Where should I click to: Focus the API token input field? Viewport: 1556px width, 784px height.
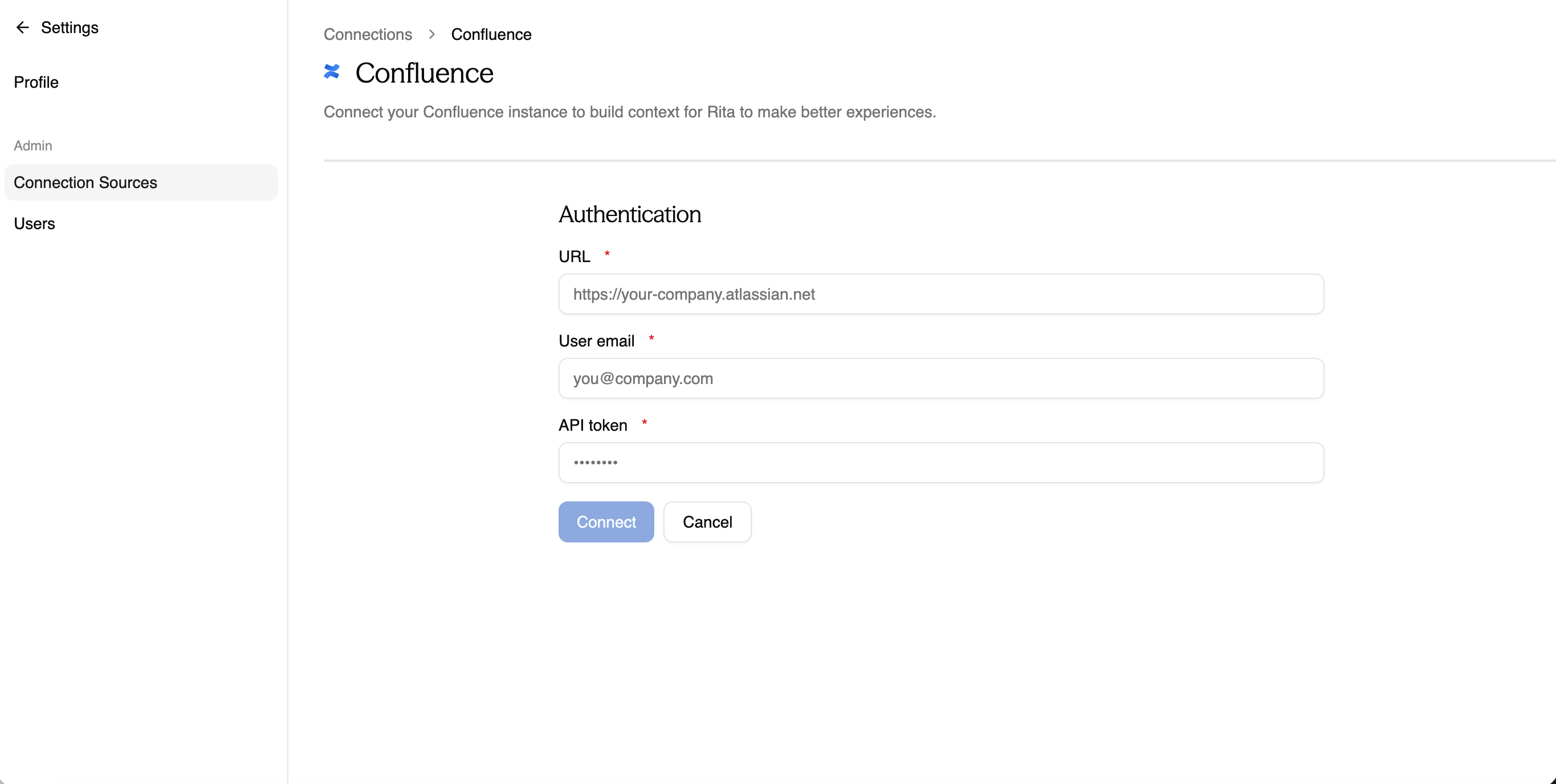(x=941, y=462)
